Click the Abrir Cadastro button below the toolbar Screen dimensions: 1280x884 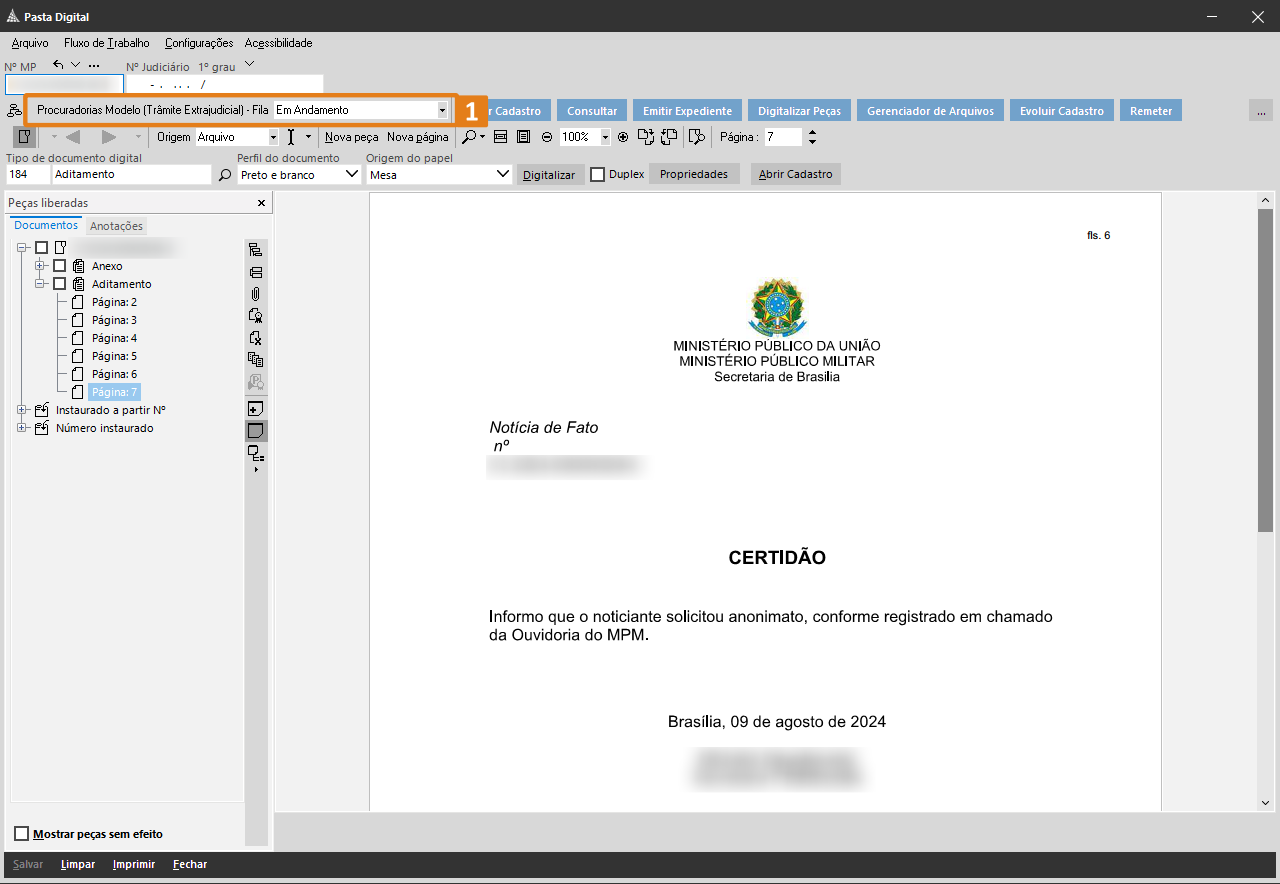point(796,174)
